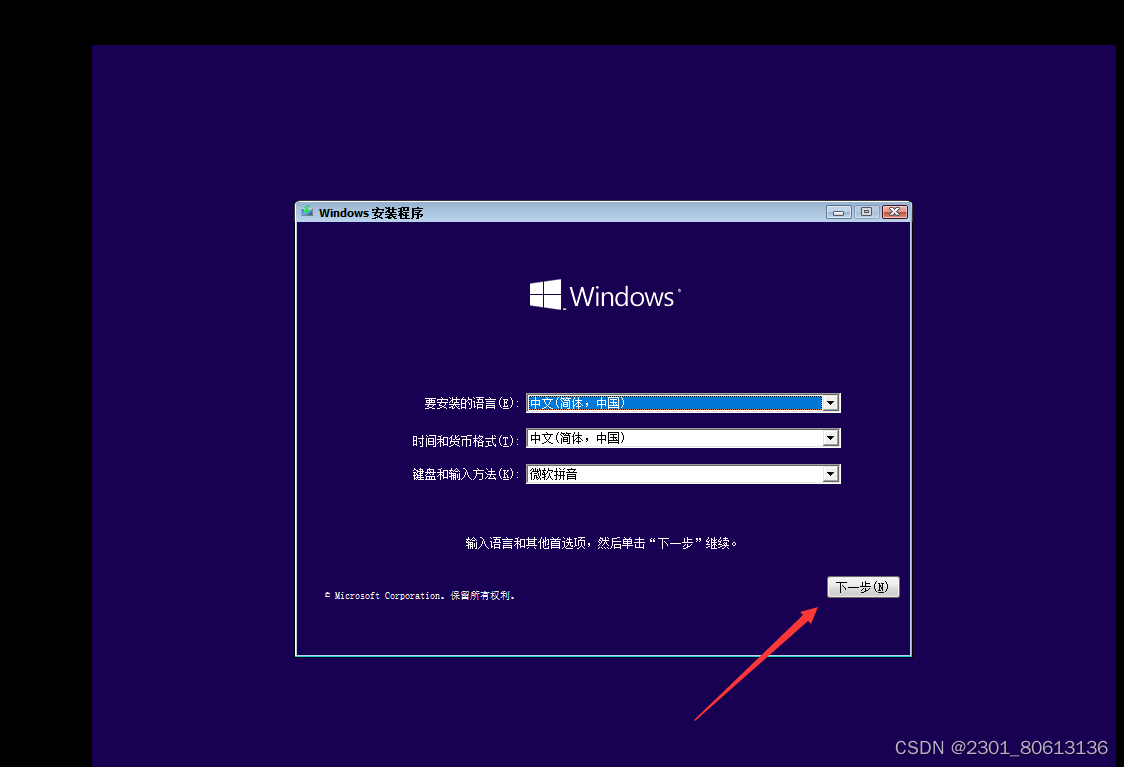Click the 输入语言和其他首选项 instruction text
This screenshot has width=1124, height=767.
(601, 543)
